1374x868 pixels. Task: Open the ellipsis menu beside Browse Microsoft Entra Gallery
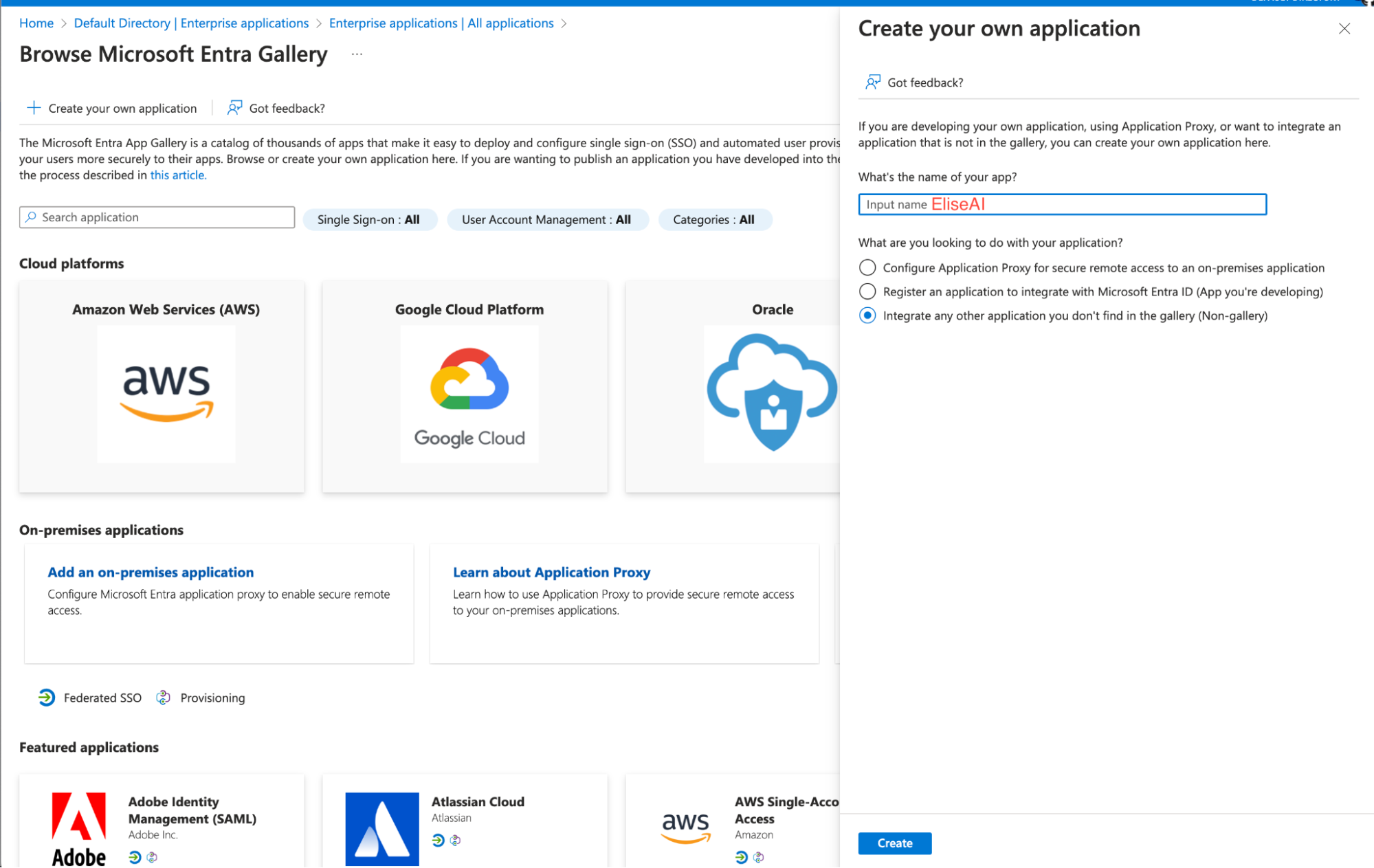tap(357, 54)
